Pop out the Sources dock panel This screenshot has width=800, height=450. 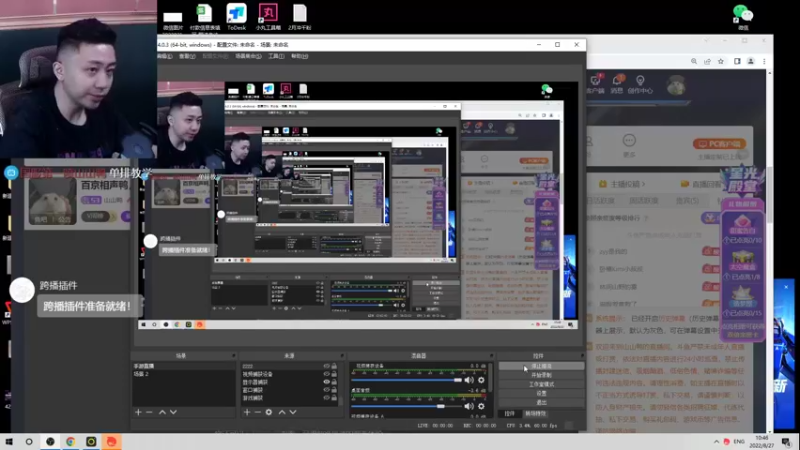click(342, 356)
